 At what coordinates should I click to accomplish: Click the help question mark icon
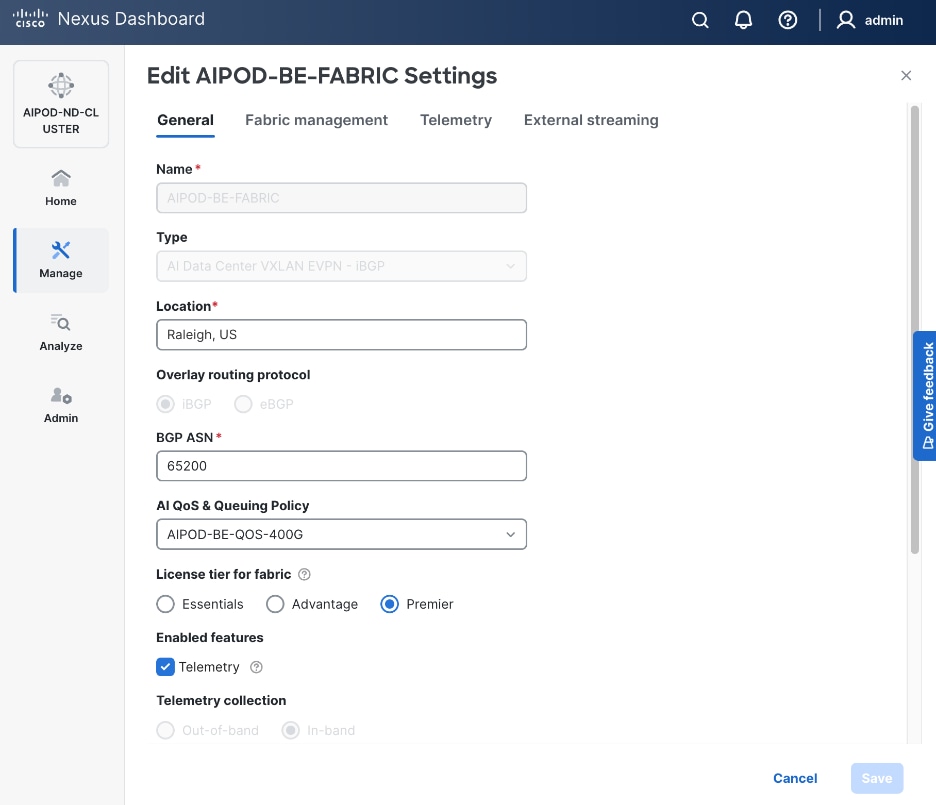(x=788, y=20)
